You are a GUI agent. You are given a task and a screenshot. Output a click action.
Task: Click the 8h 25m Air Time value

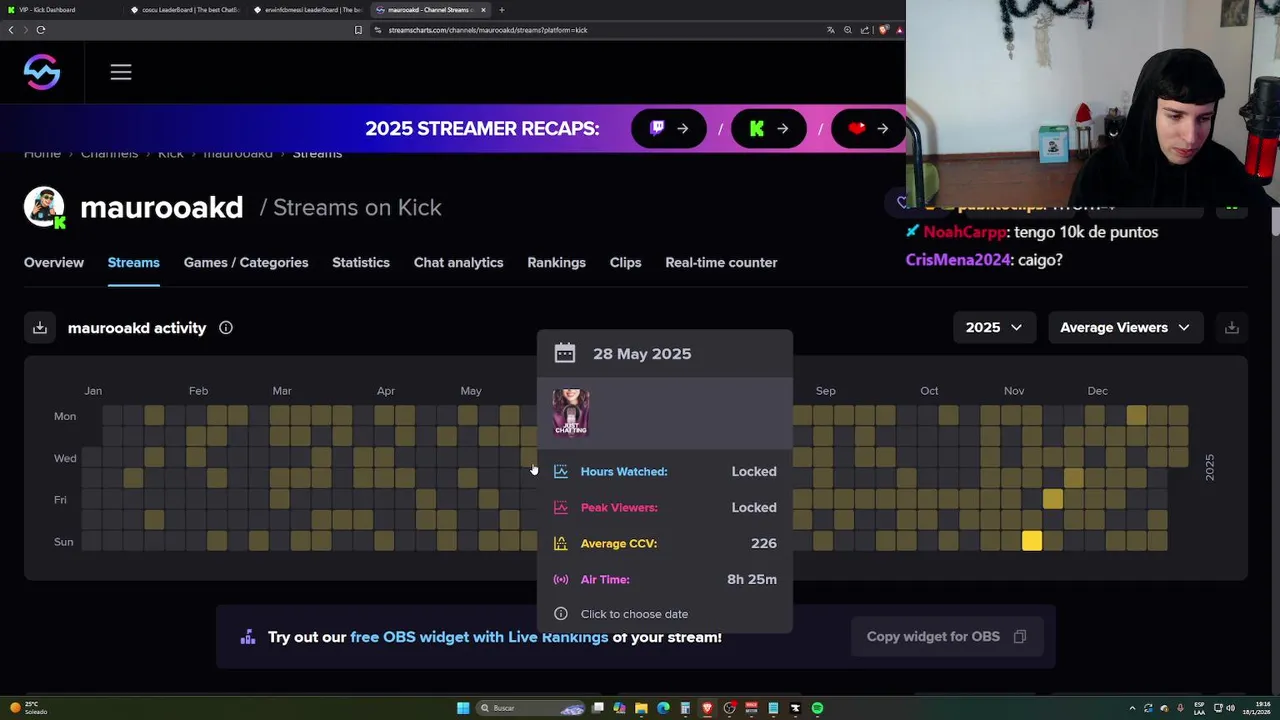tap(752, 579)
